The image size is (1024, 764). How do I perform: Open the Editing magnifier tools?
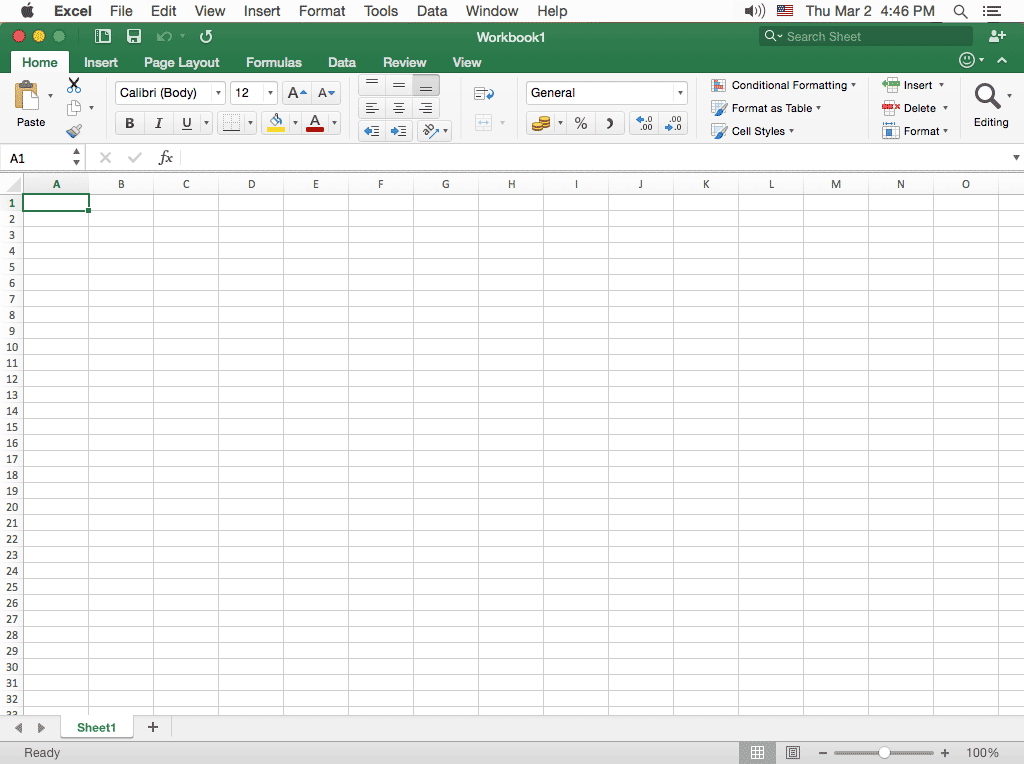987,96
